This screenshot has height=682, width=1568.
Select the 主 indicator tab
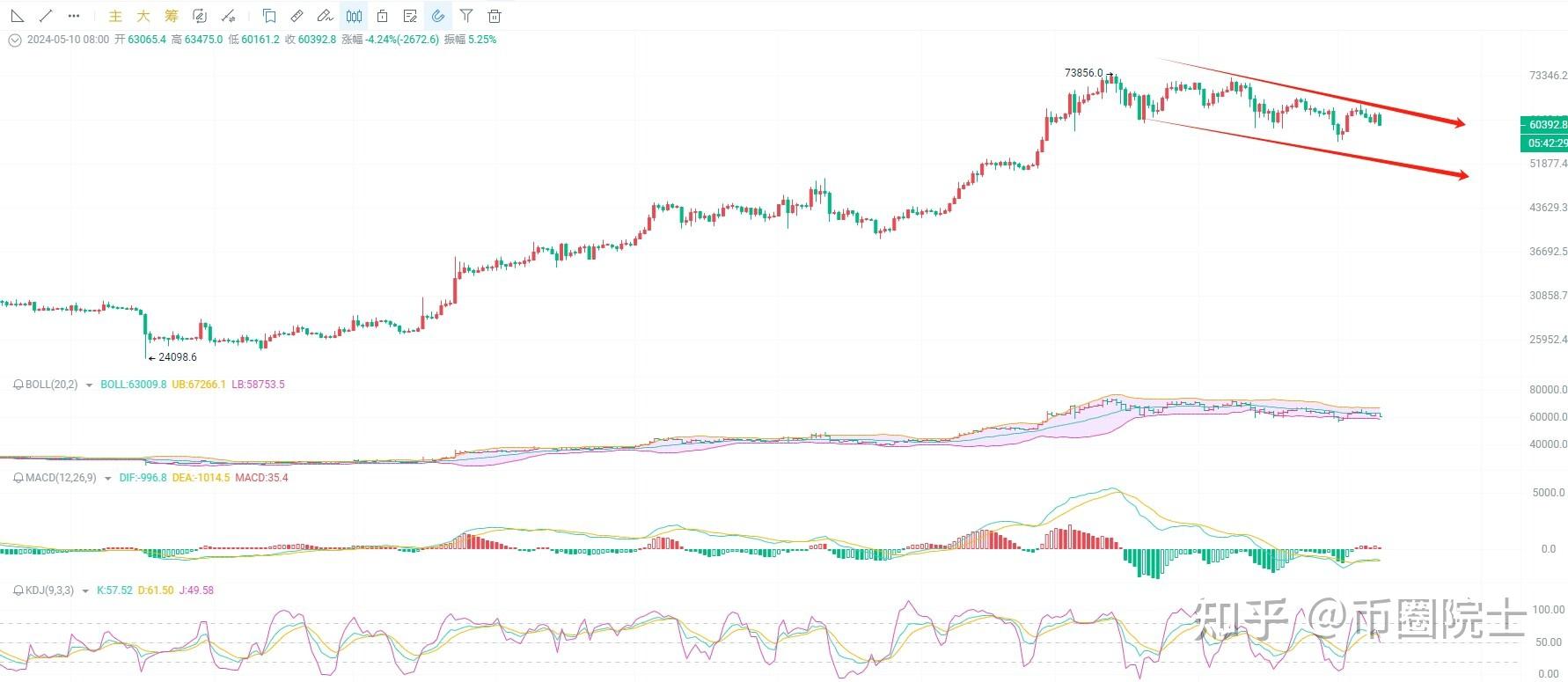[x=115, y=16]
